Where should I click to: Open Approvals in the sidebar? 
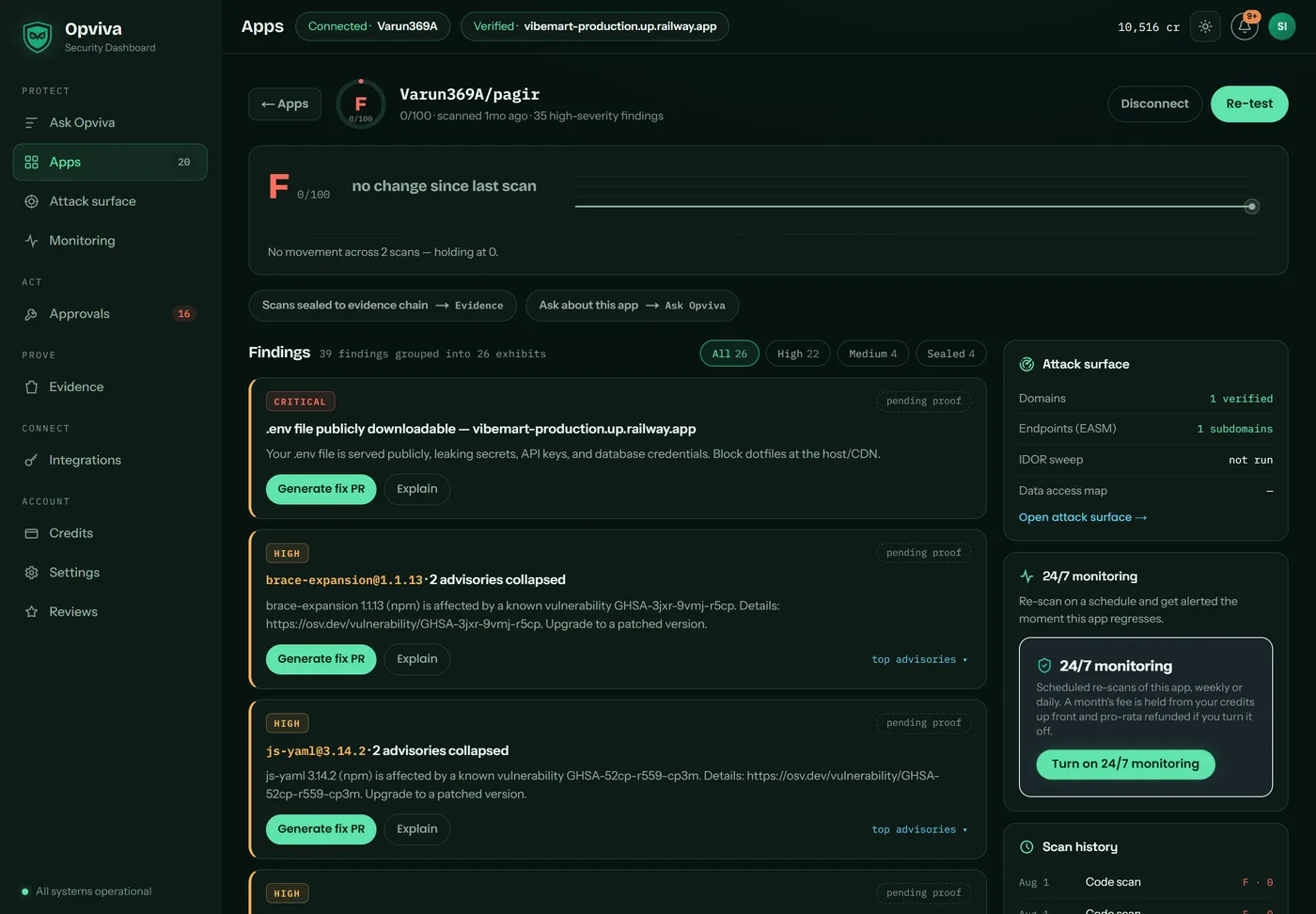click(x=110, y=314)
